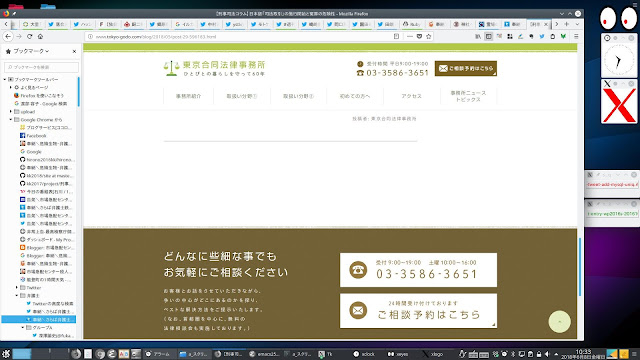
Task: Click the bookmark search field
Action: (42, 67)
